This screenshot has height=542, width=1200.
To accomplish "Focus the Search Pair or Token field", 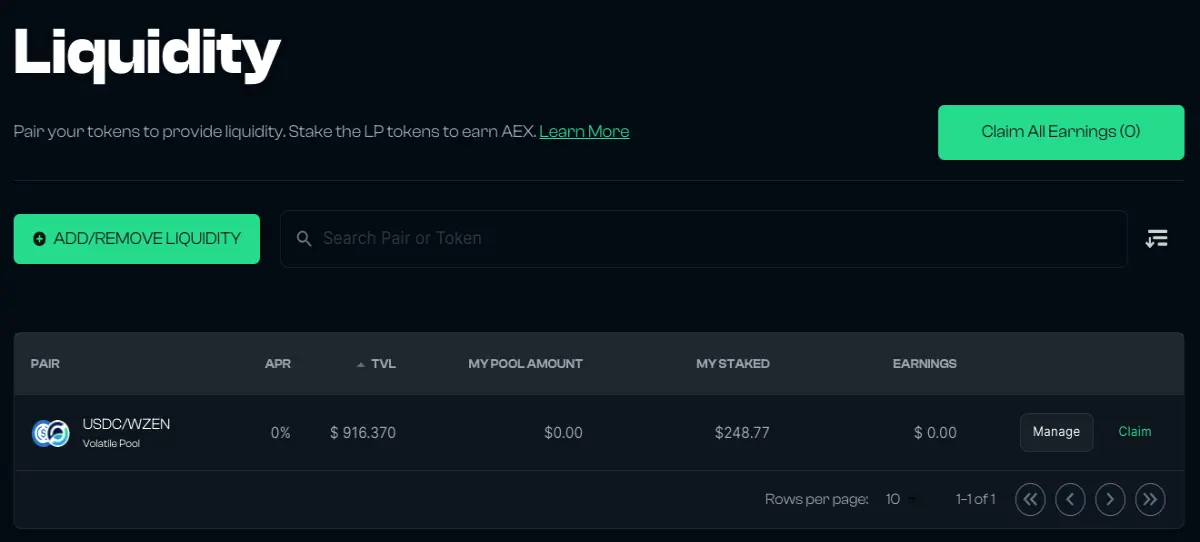I will [704, 239].
